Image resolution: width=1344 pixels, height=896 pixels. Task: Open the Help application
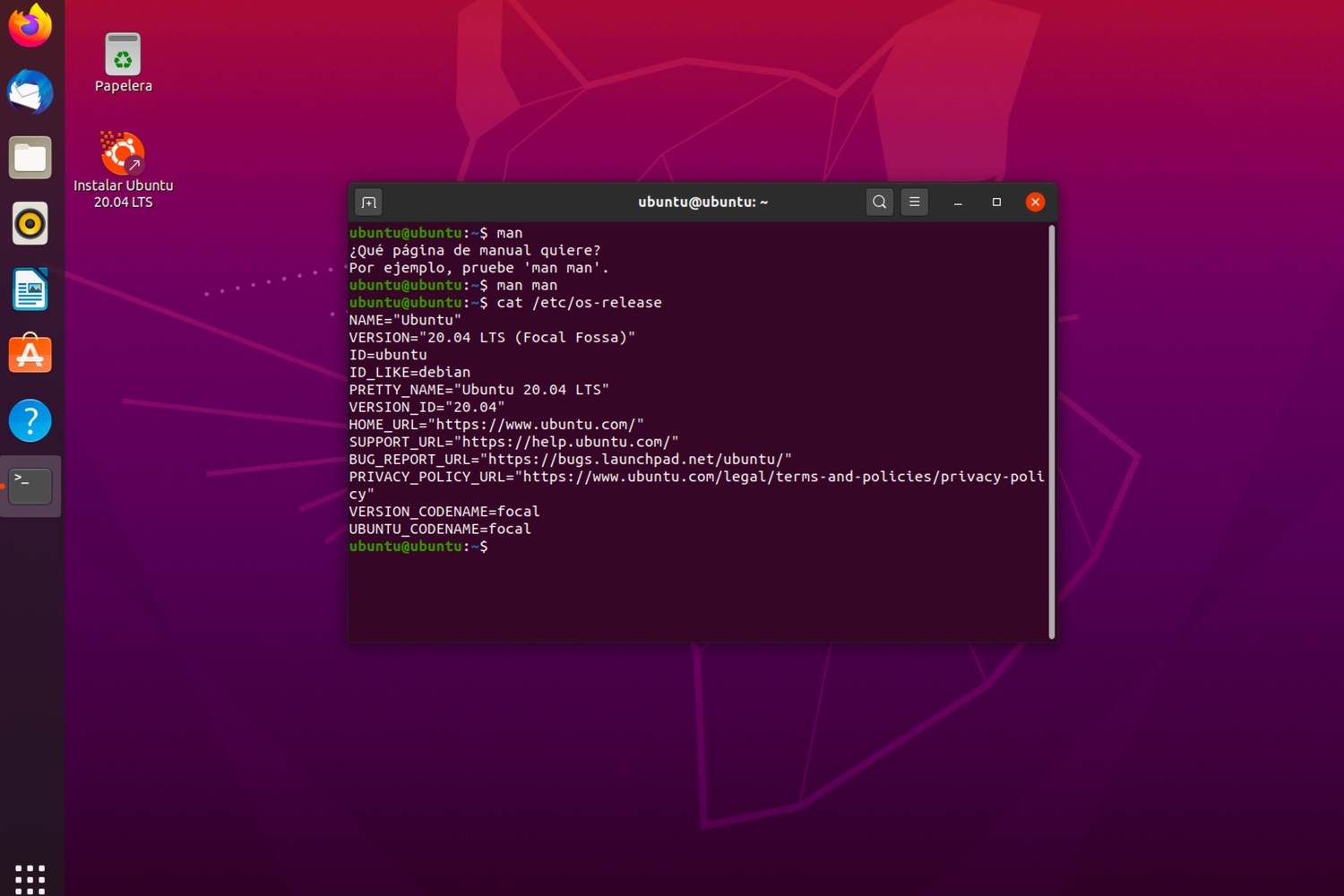coord(30,420)
